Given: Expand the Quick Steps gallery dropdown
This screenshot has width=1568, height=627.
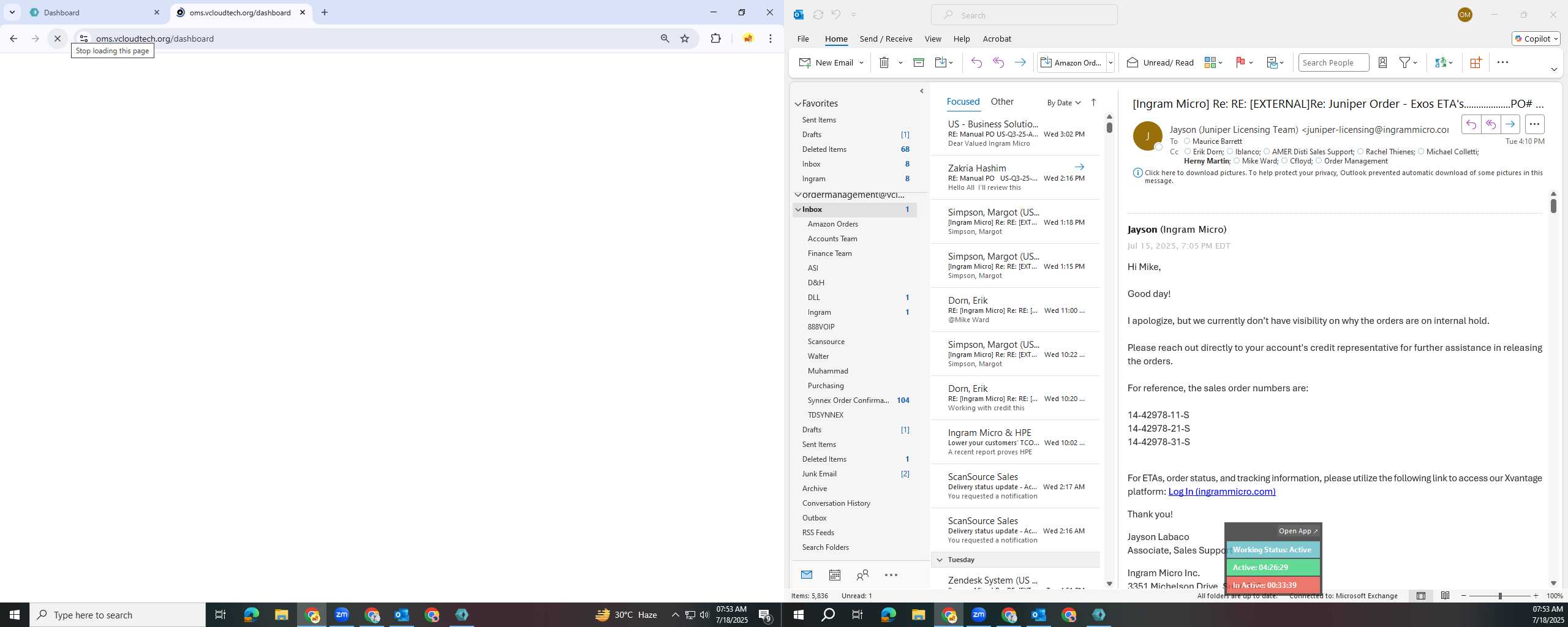Looking at the screenshot, I should pos(1110,62).
